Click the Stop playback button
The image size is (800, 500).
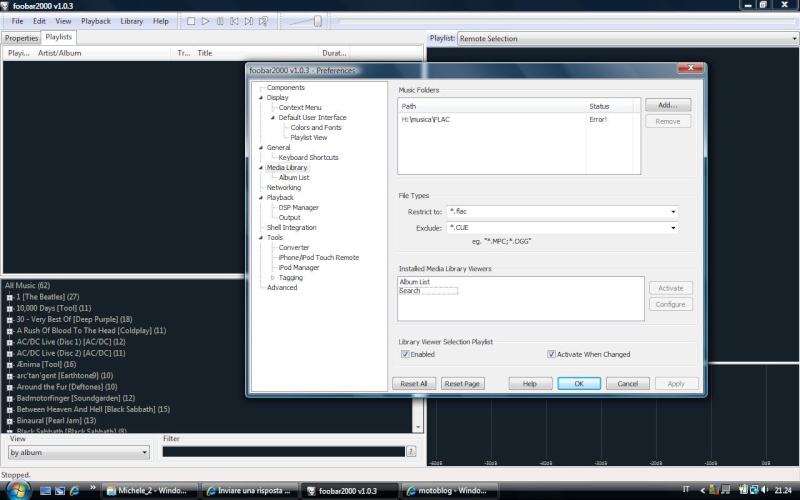pyautogui.click(x=191, y=21)
